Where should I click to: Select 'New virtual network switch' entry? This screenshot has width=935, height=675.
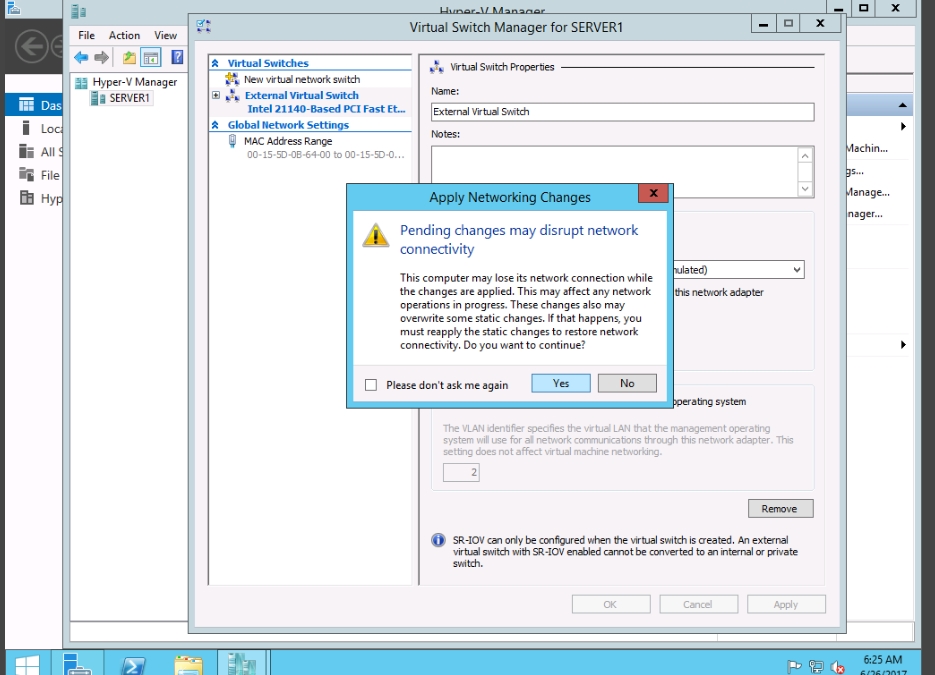302,79
